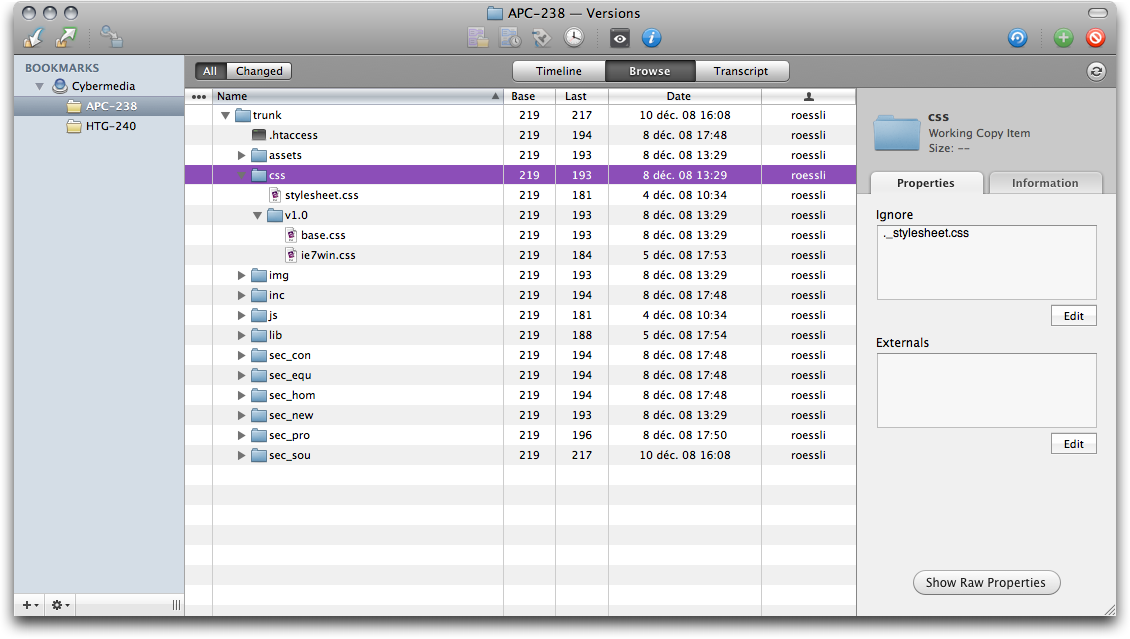Viewport: 1130px width, 639px height.
Task: Click the red Delete icon
Action: pyautogui.click(x=1095, y=37)
